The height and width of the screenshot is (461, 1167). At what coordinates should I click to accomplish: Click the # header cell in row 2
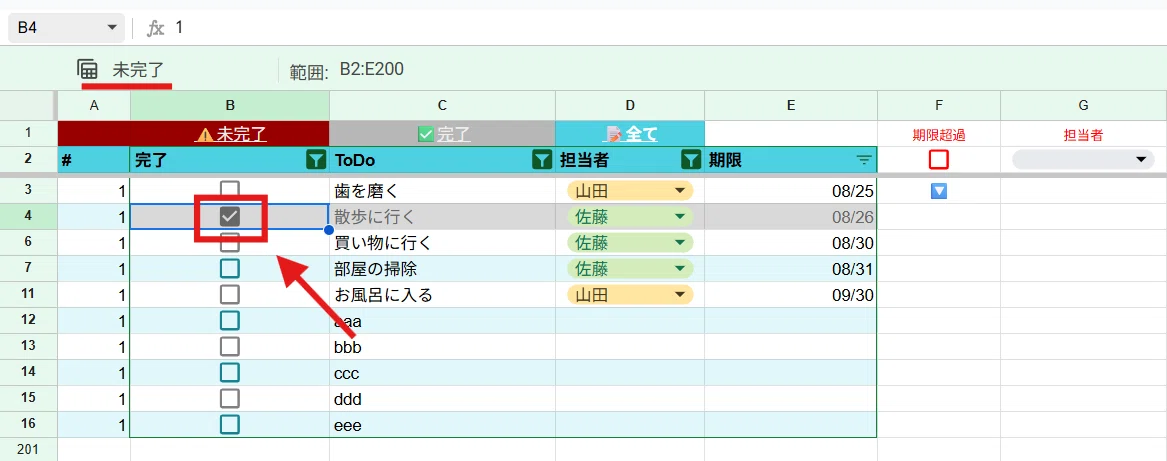(94, 159)
